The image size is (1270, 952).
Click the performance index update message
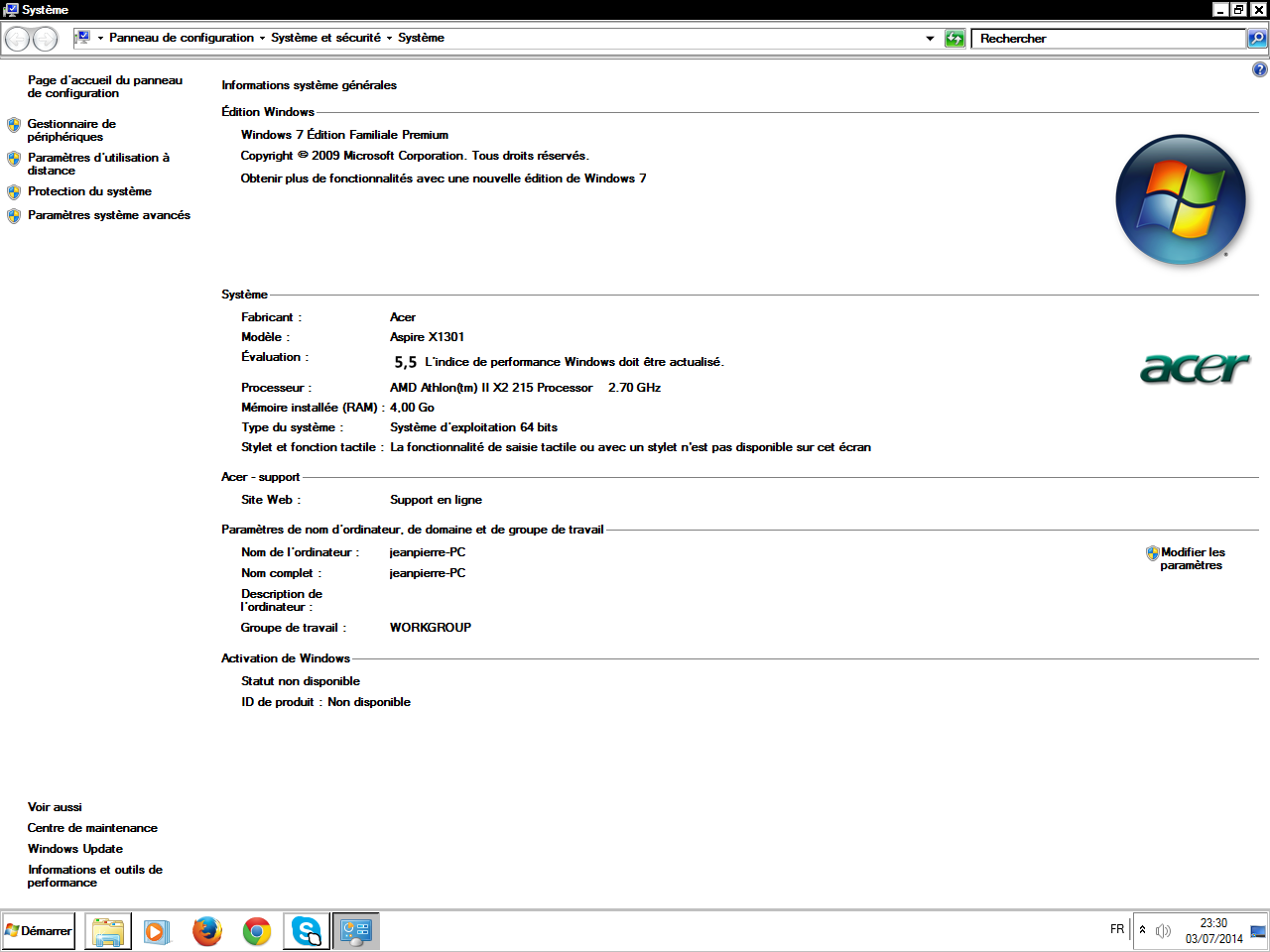click(574, 362)
